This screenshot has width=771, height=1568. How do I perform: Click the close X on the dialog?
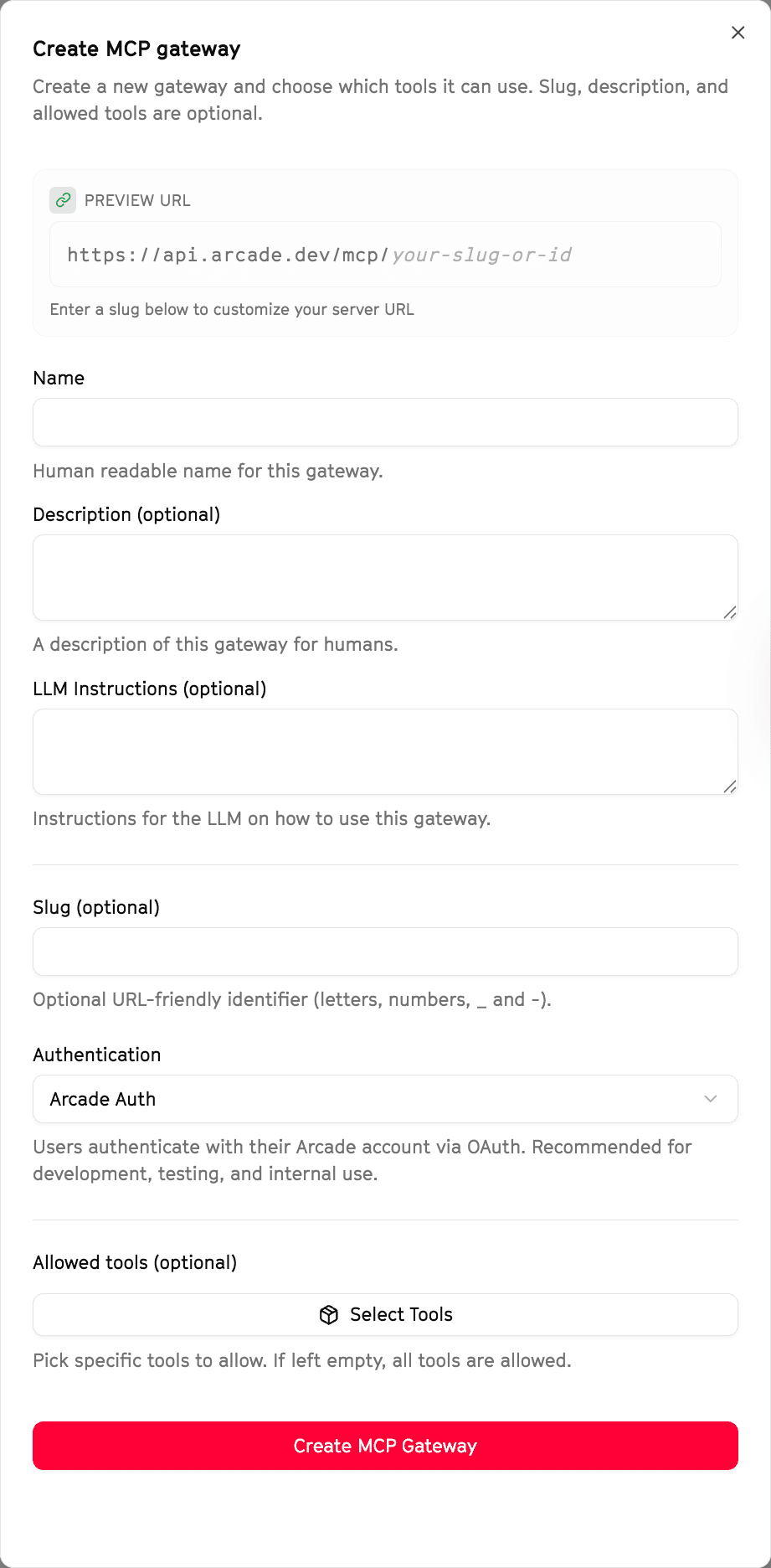point(738,33)
